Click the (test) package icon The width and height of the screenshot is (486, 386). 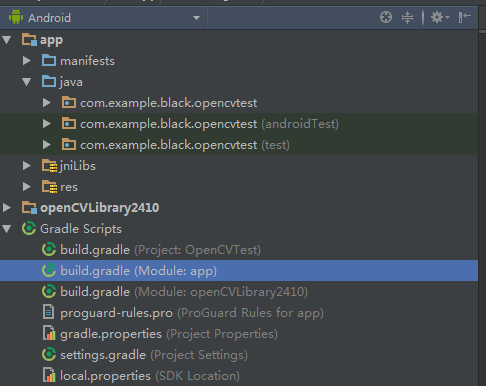(69, 144)
